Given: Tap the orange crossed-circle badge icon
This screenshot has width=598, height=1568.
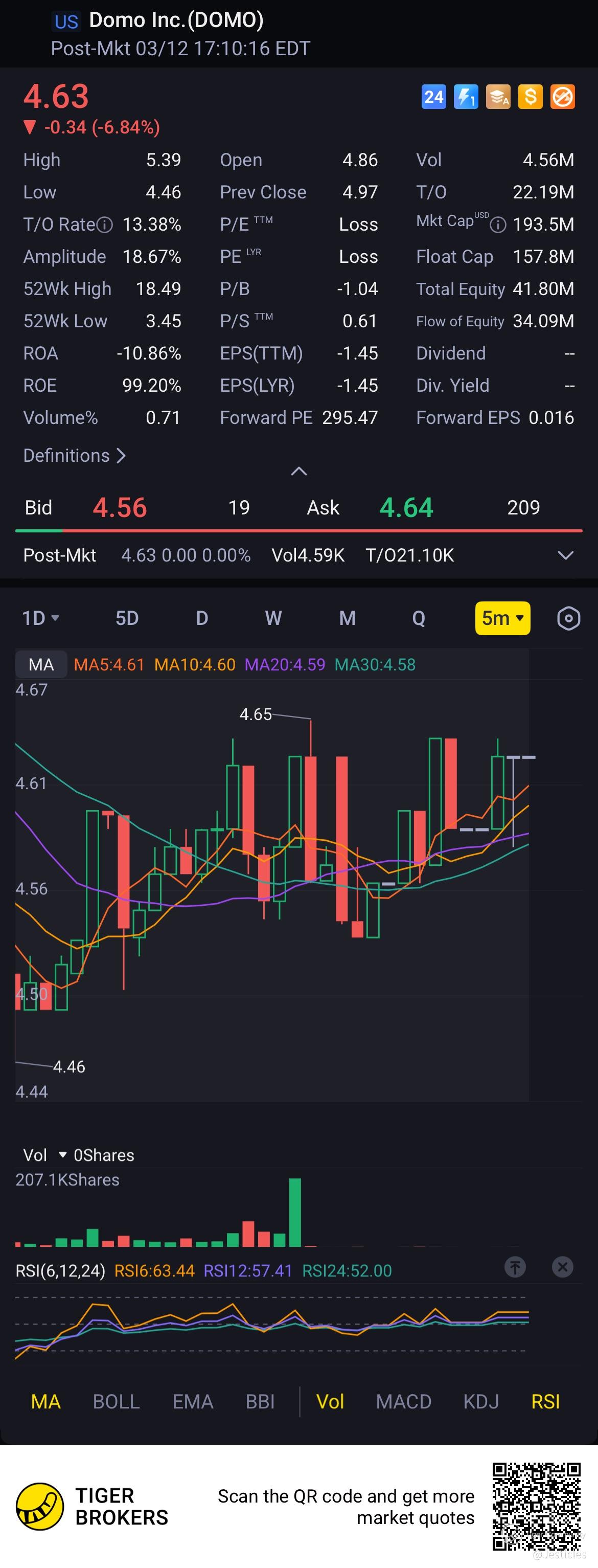Looking at the screenshot, I should click(563, 97).
